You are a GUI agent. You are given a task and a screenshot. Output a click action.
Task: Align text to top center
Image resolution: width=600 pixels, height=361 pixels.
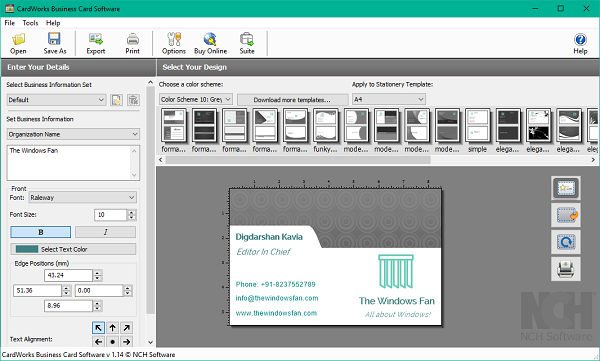pyautogui.click(x=112, y=328)
